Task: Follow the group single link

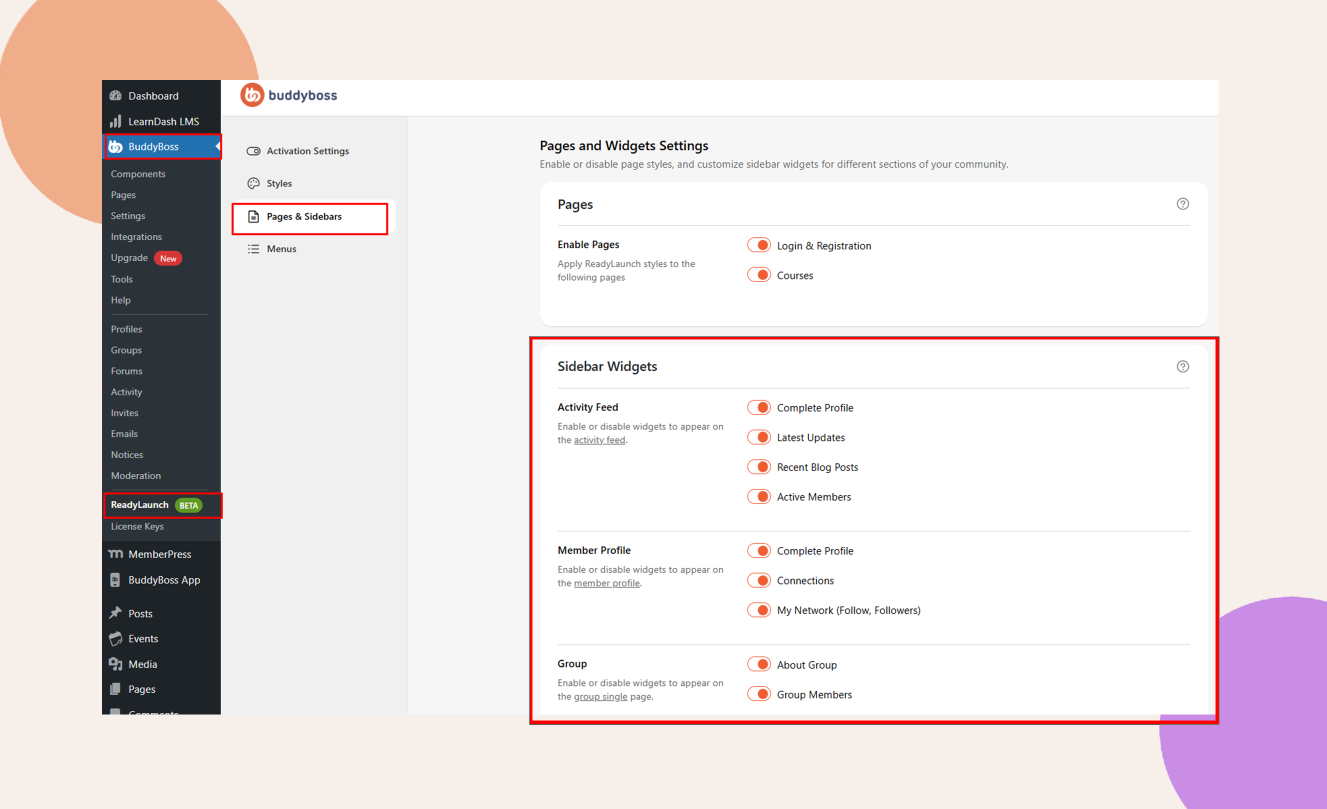Action: tap(601, 696)
